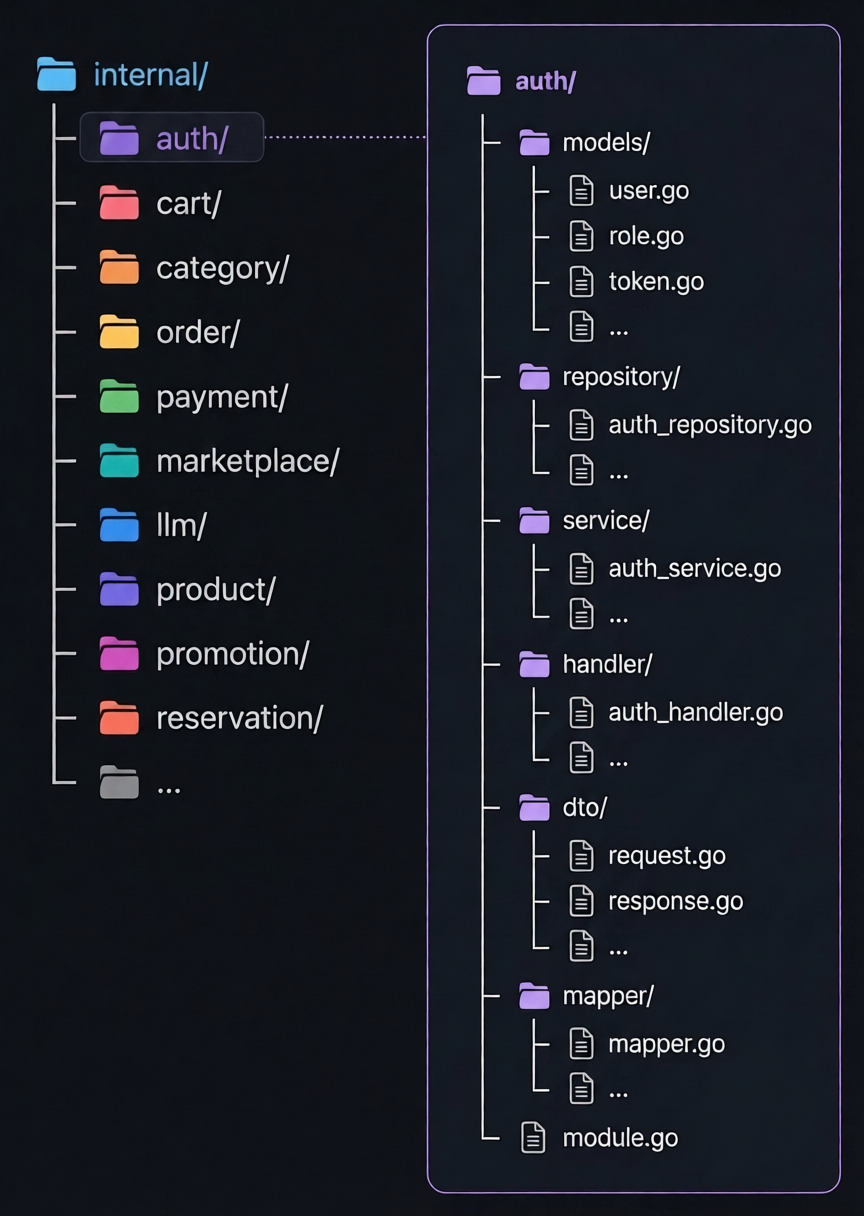Open the mapper/ folder label
This screenshot has height=1216, width=864.
pos(608,996)
